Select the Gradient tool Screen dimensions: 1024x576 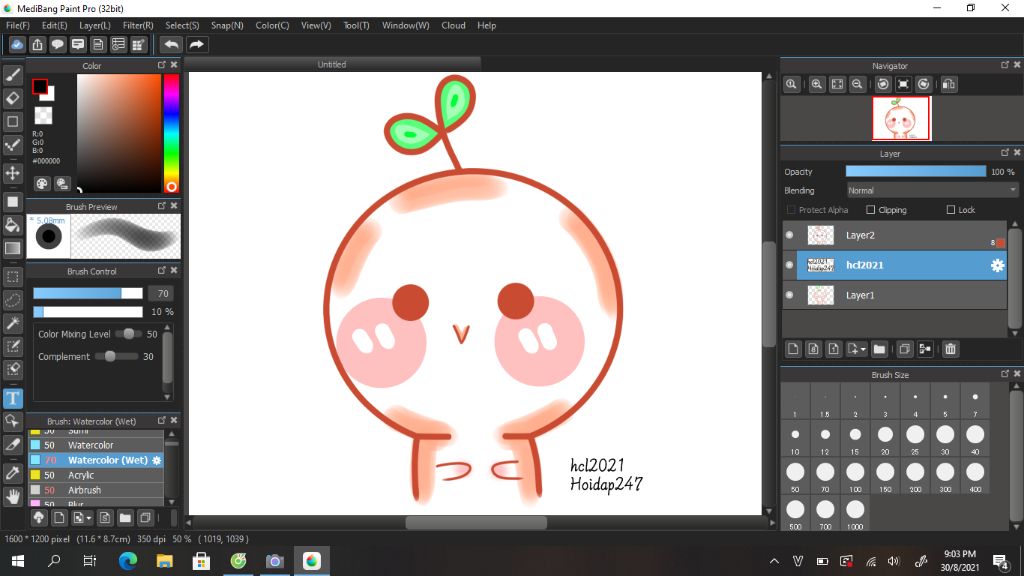(12, 248)
